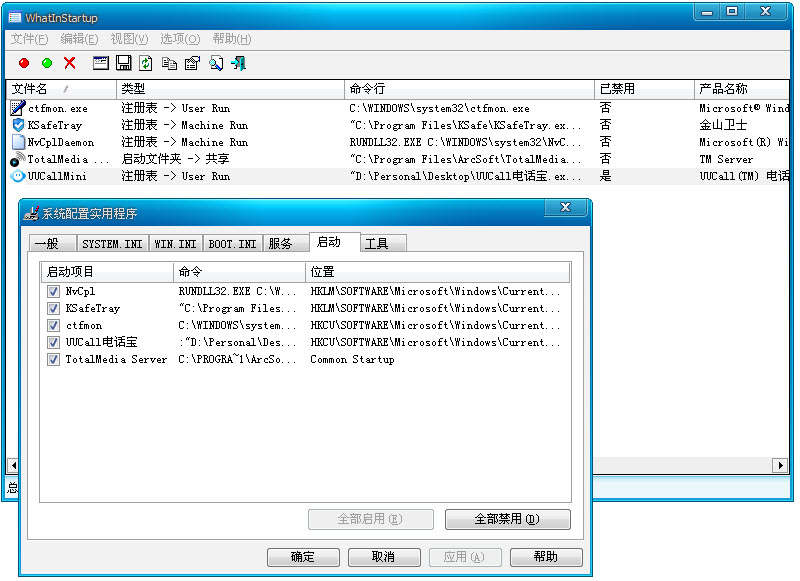The height and width of the screenshot is (581, 800).
Task: Minimize the WhatInStartup window
Action: click(x=707, y=12)
